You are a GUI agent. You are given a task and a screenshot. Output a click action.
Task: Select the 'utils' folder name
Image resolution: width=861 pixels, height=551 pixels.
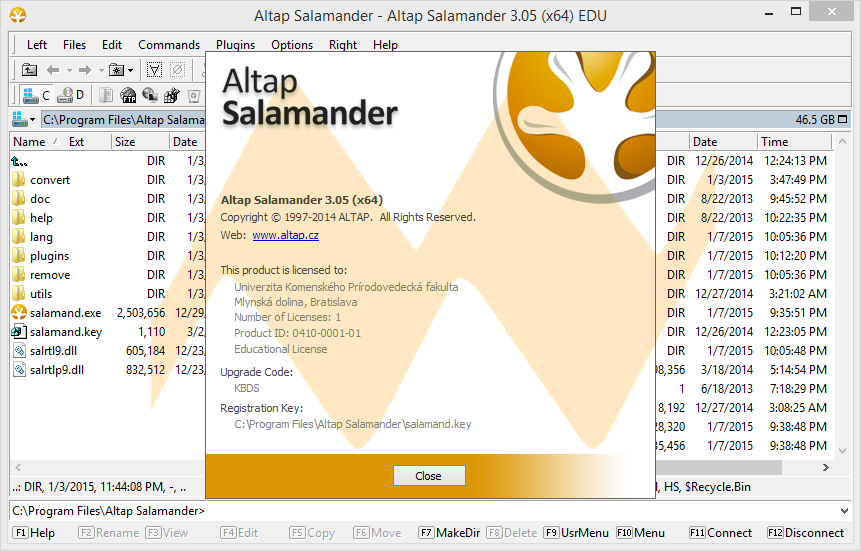click(x=41, y=294)
